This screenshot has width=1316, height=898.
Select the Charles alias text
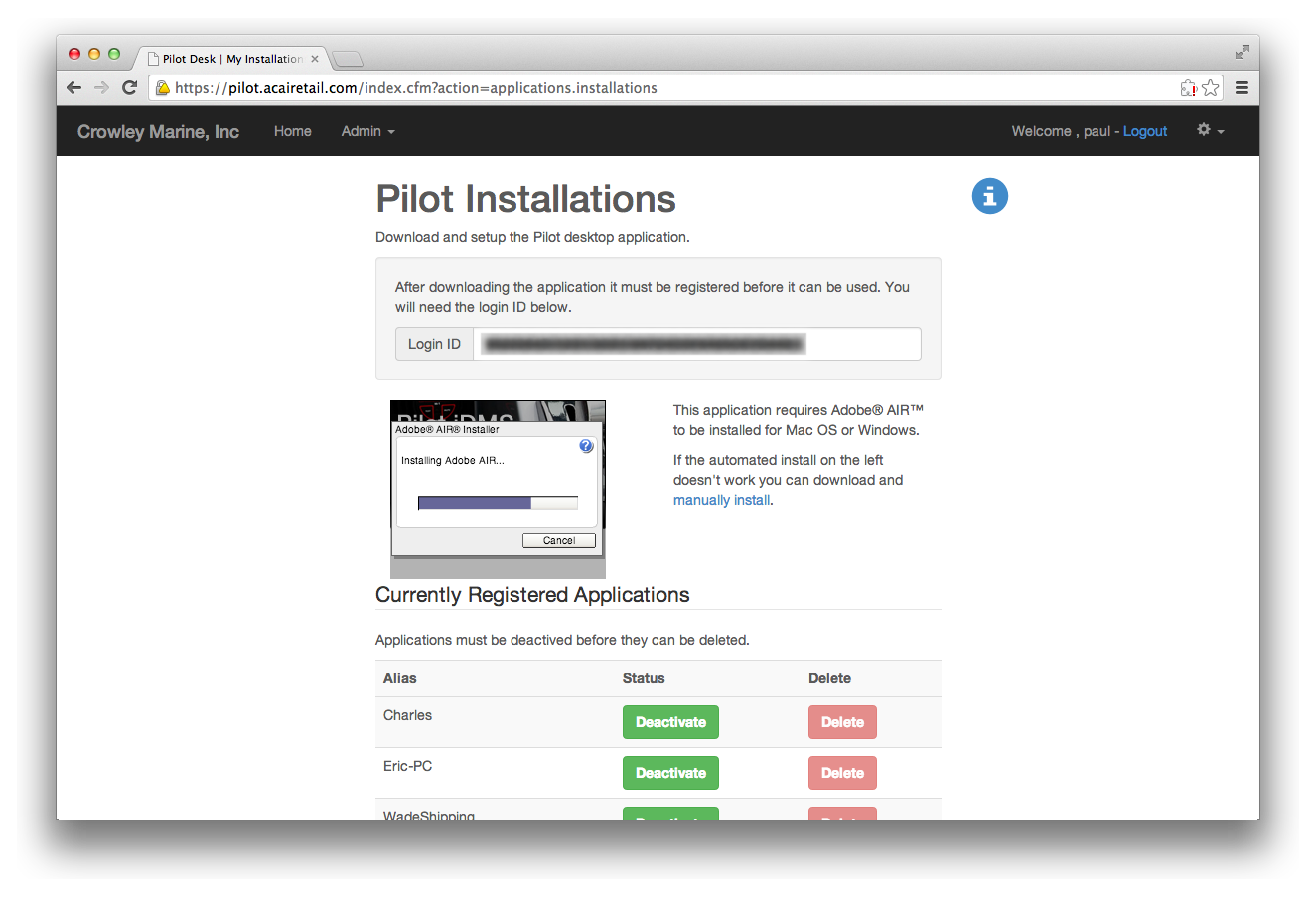407,715
